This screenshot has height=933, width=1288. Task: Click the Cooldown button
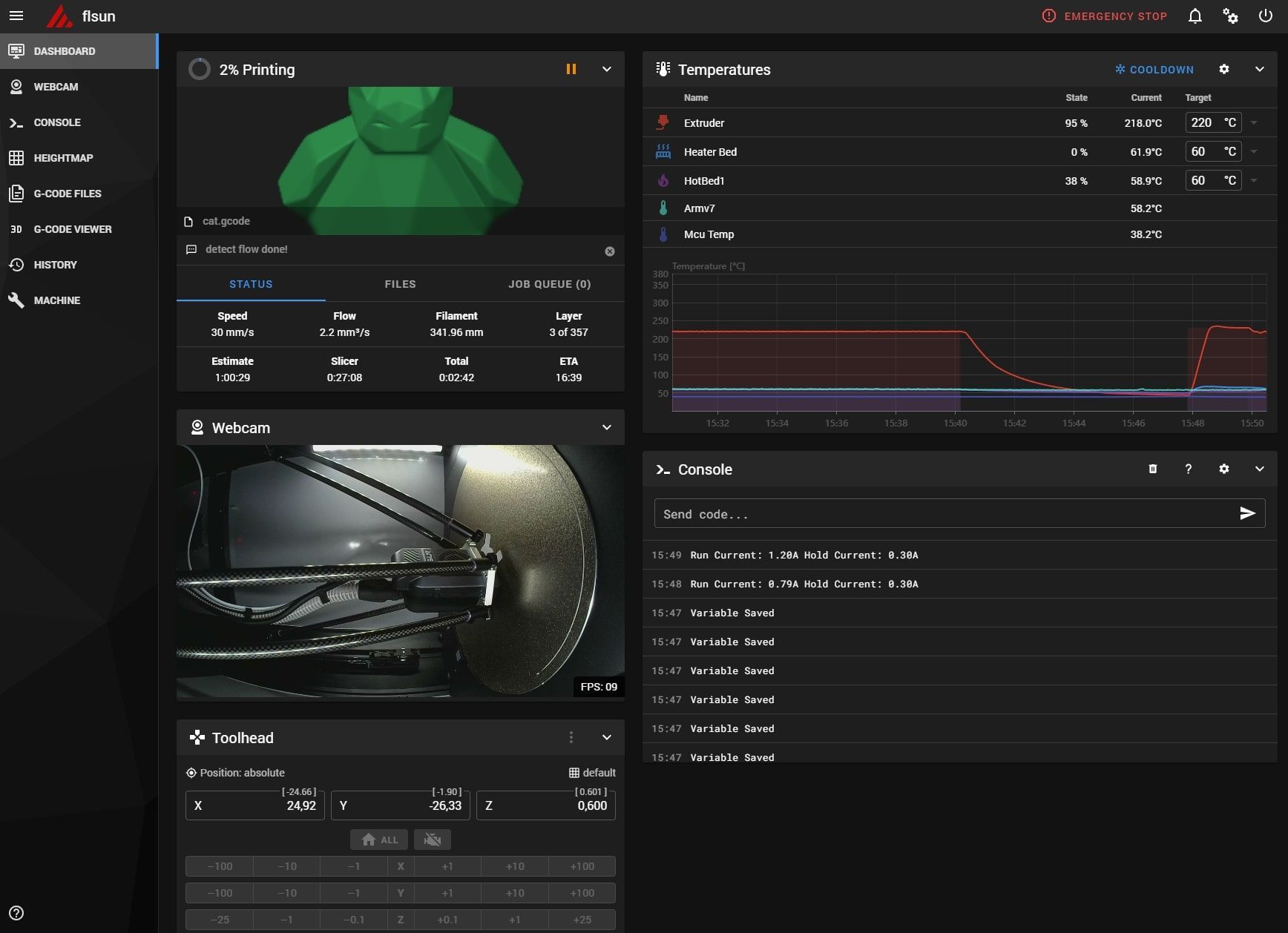1154,70
